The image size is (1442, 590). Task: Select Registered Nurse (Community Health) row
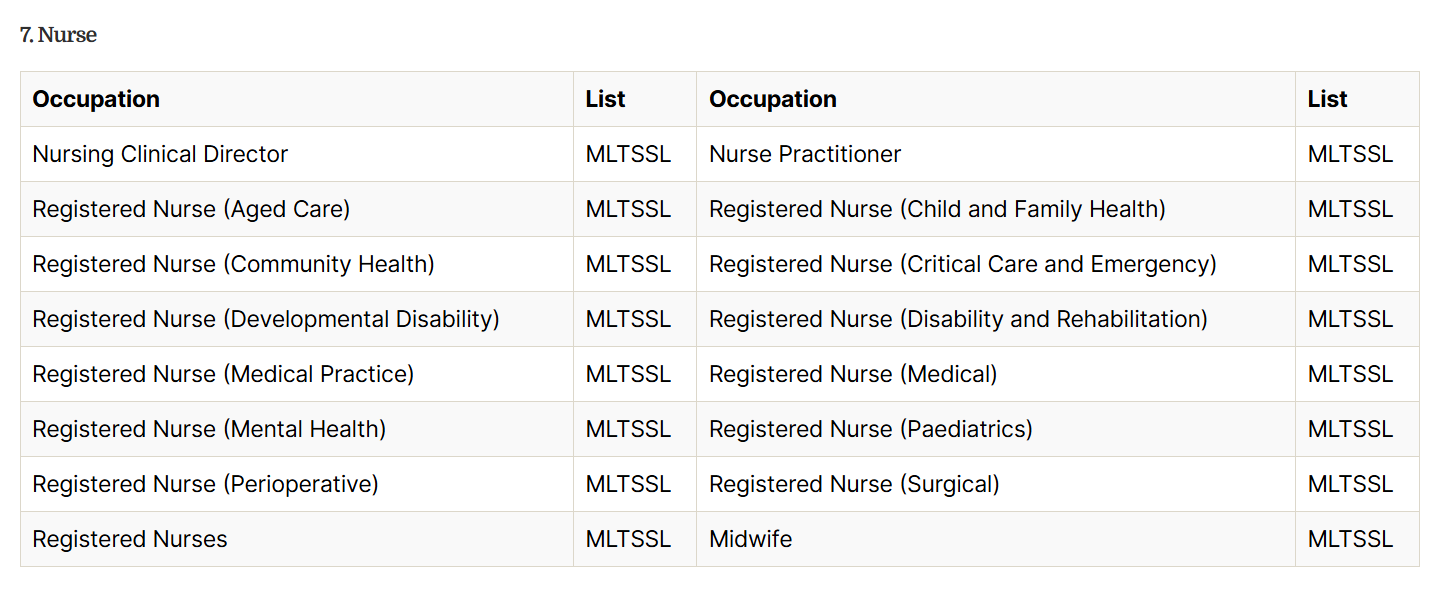(x=233, y=264)
